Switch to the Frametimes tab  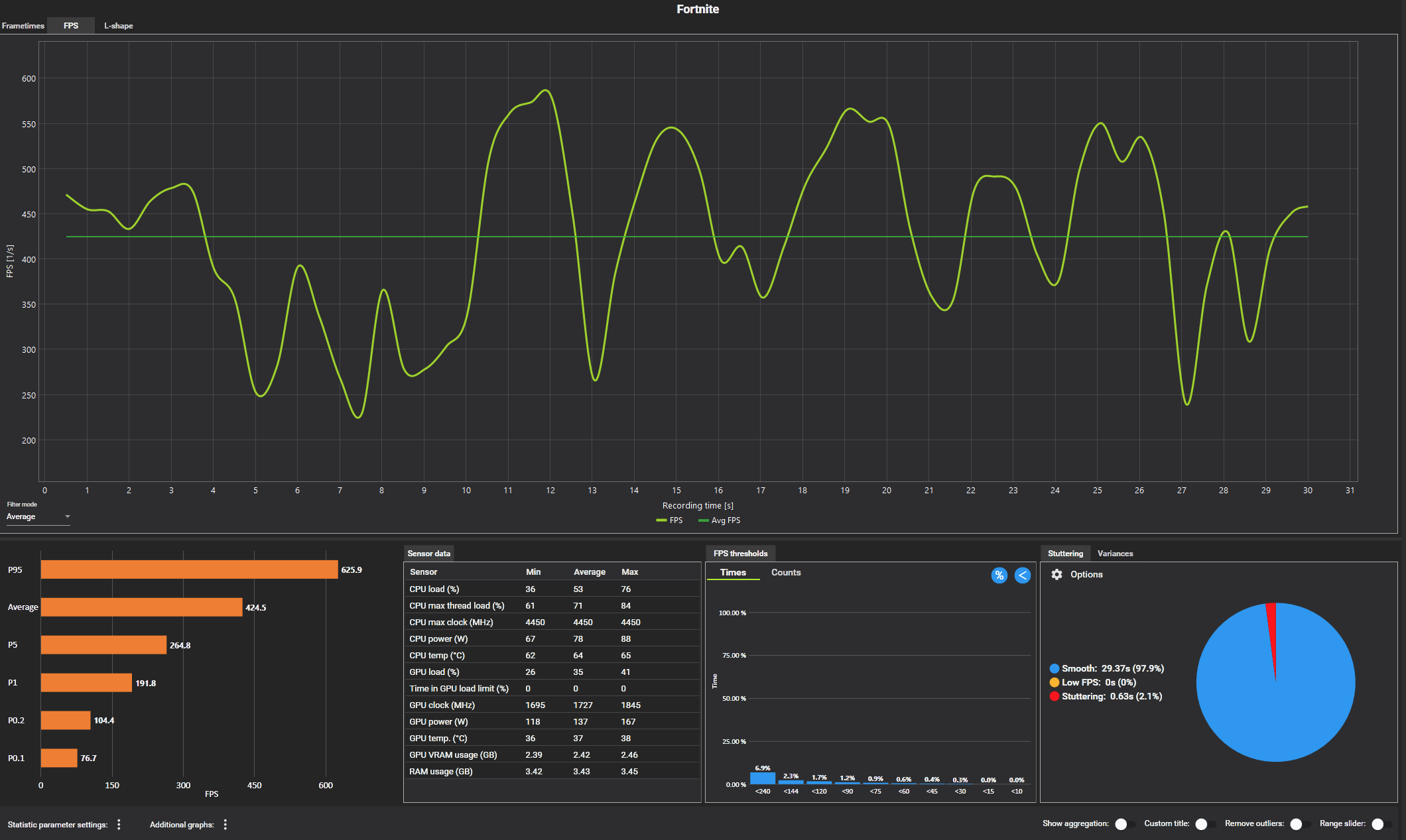point(23,26)
